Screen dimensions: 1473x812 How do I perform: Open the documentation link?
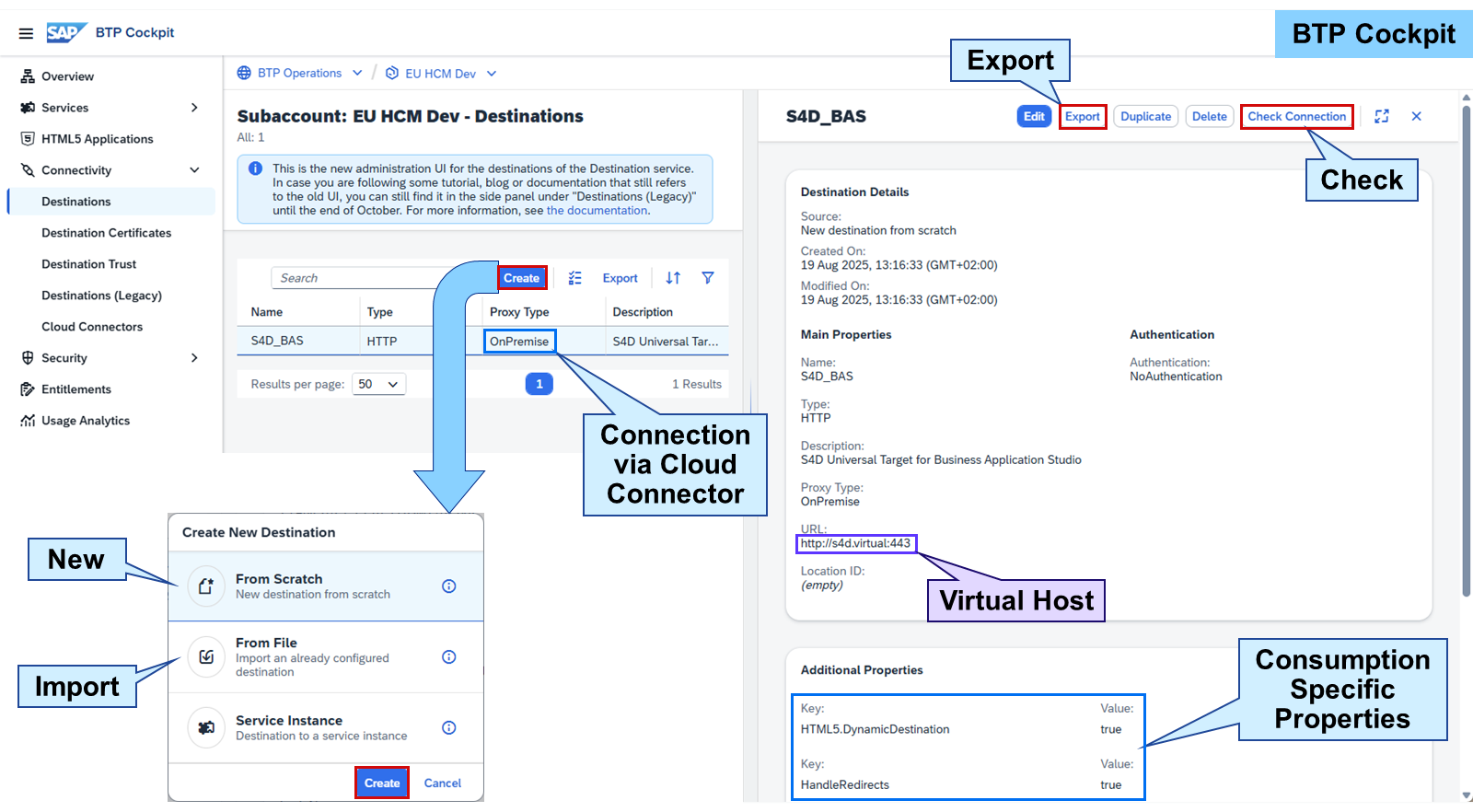click(597, 211)
